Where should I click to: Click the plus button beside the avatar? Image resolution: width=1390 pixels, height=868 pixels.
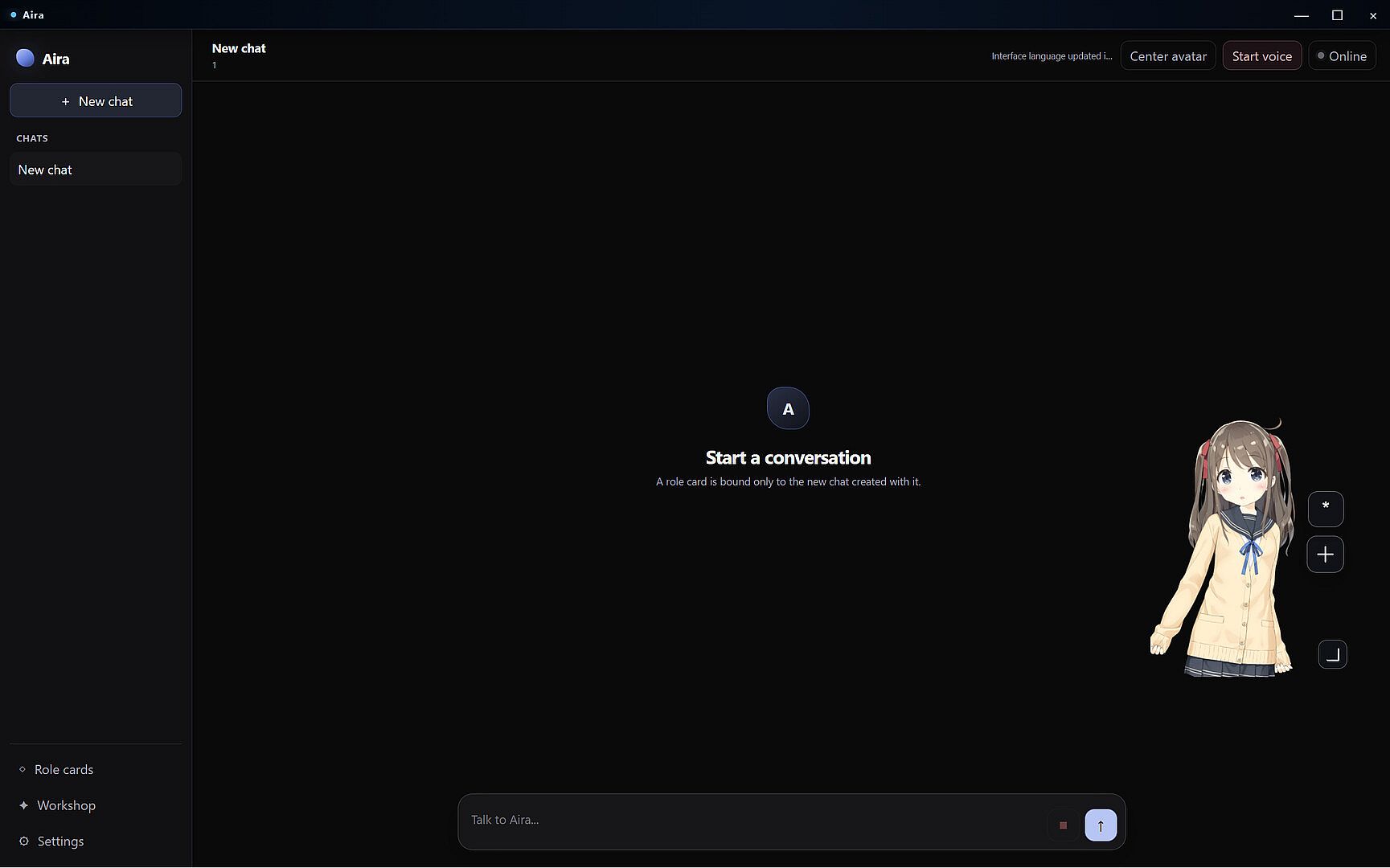click(1325, 555)
